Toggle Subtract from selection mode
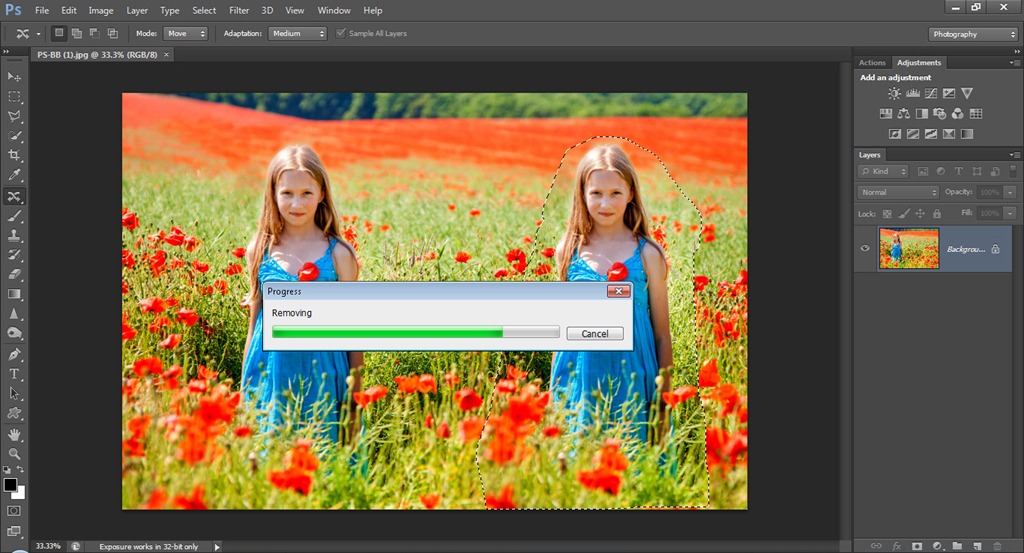 coord(95,33)
